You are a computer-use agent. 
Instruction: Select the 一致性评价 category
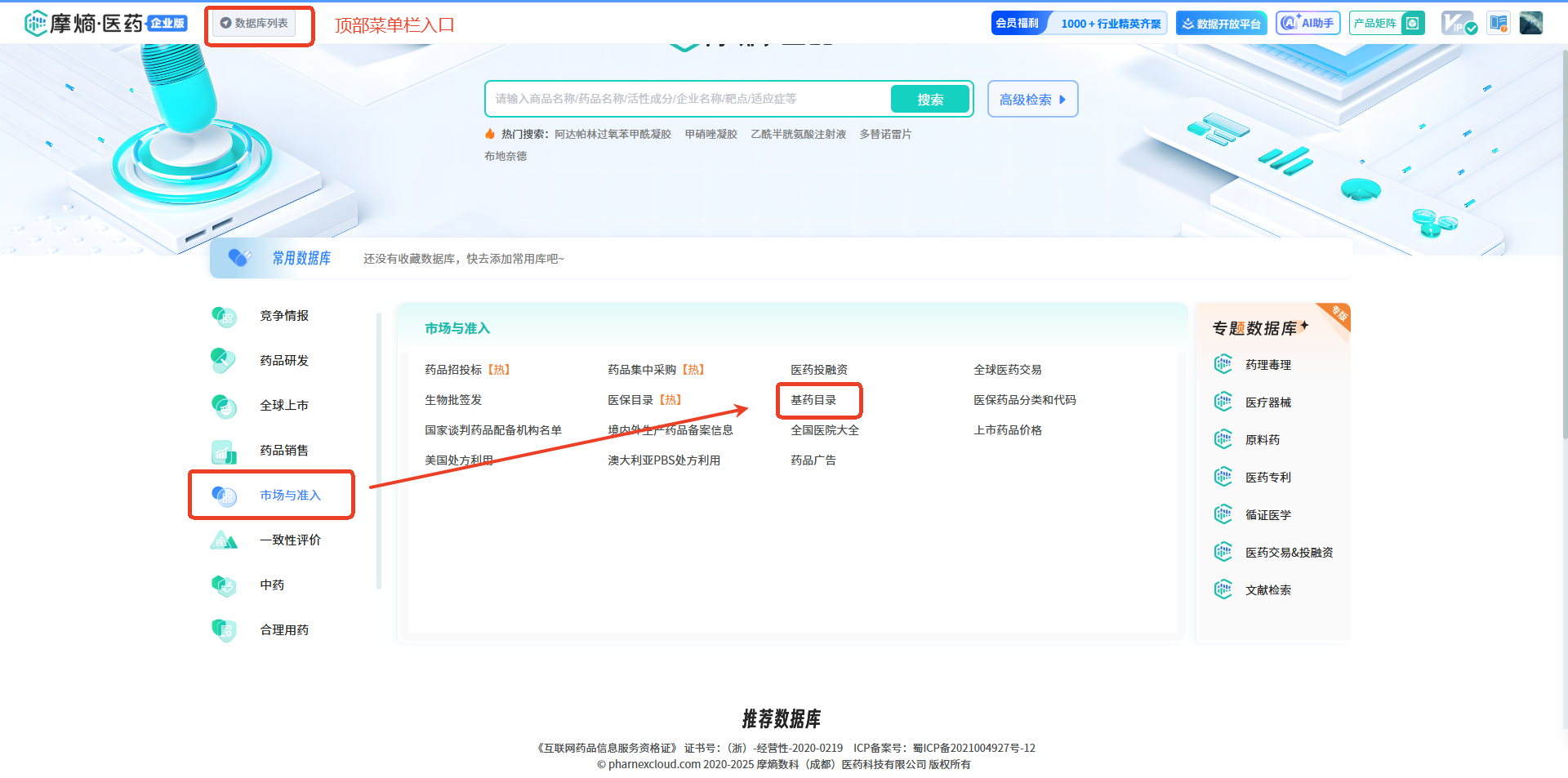tap(290, 540)
